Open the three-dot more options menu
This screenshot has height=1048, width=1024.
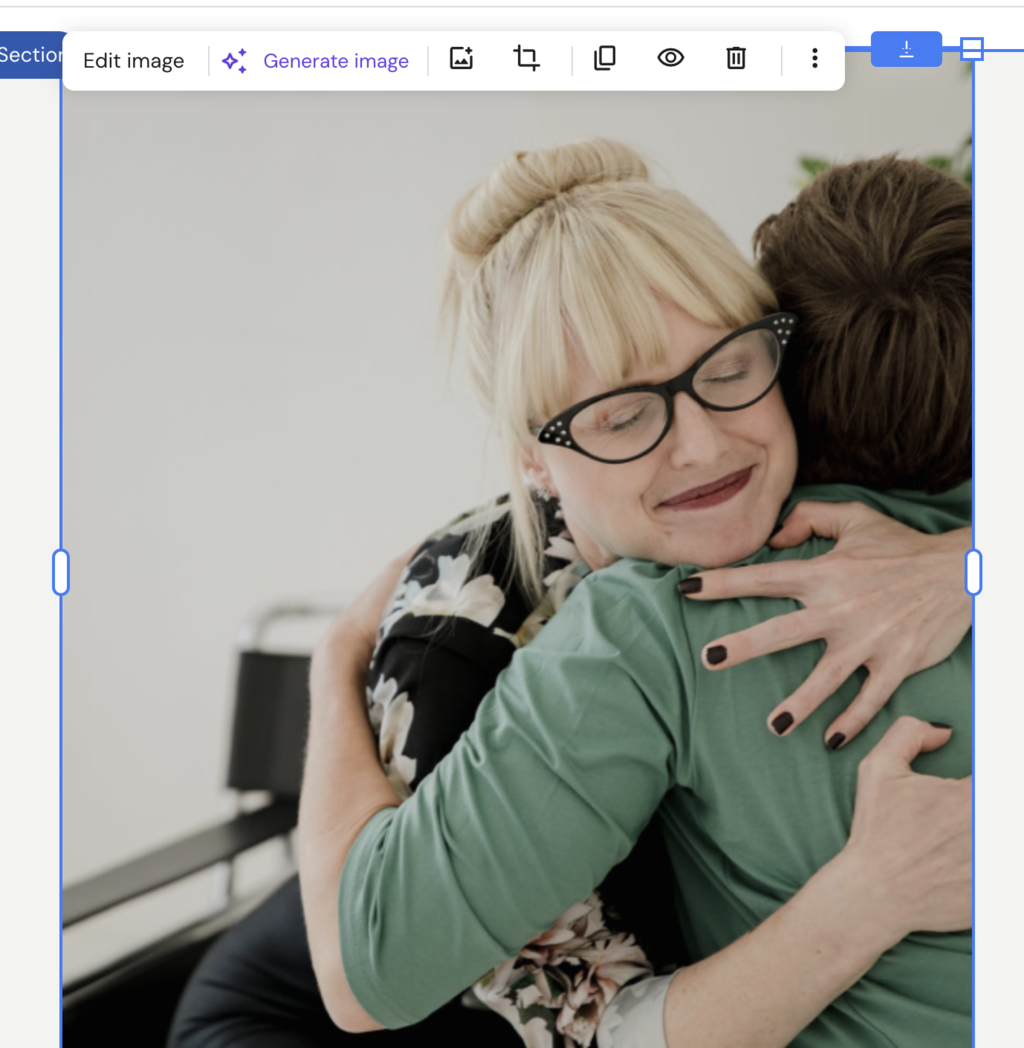coord(814,58)
